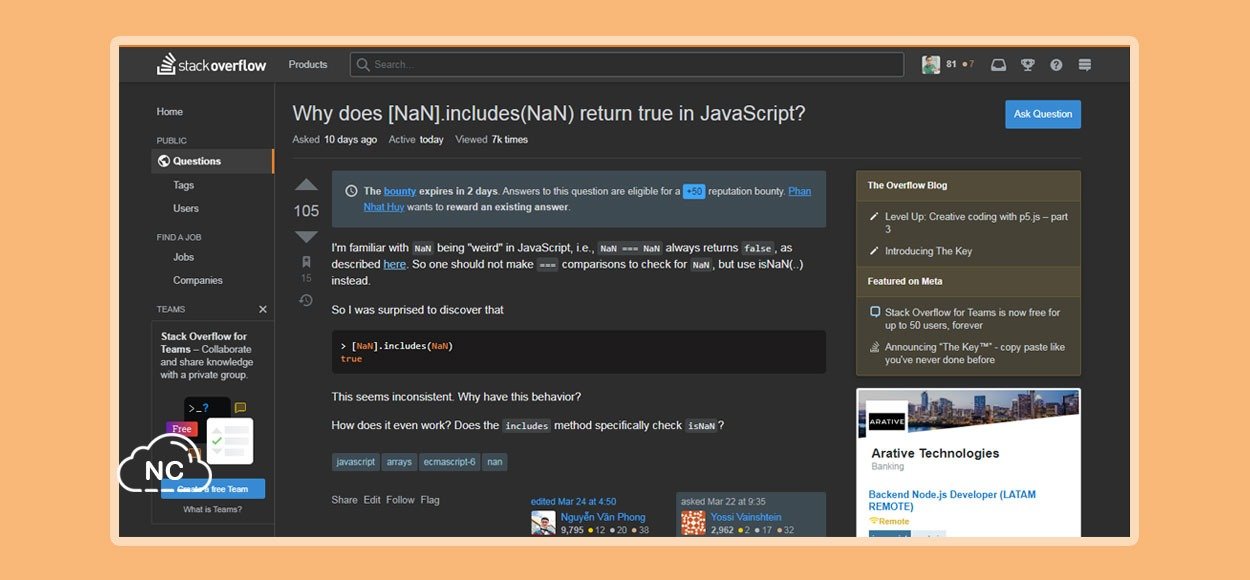The height and width of the screenshot is (580, 1250).
Task: Open the Announcing The Key meta link
Action: [x=975, y=353]
